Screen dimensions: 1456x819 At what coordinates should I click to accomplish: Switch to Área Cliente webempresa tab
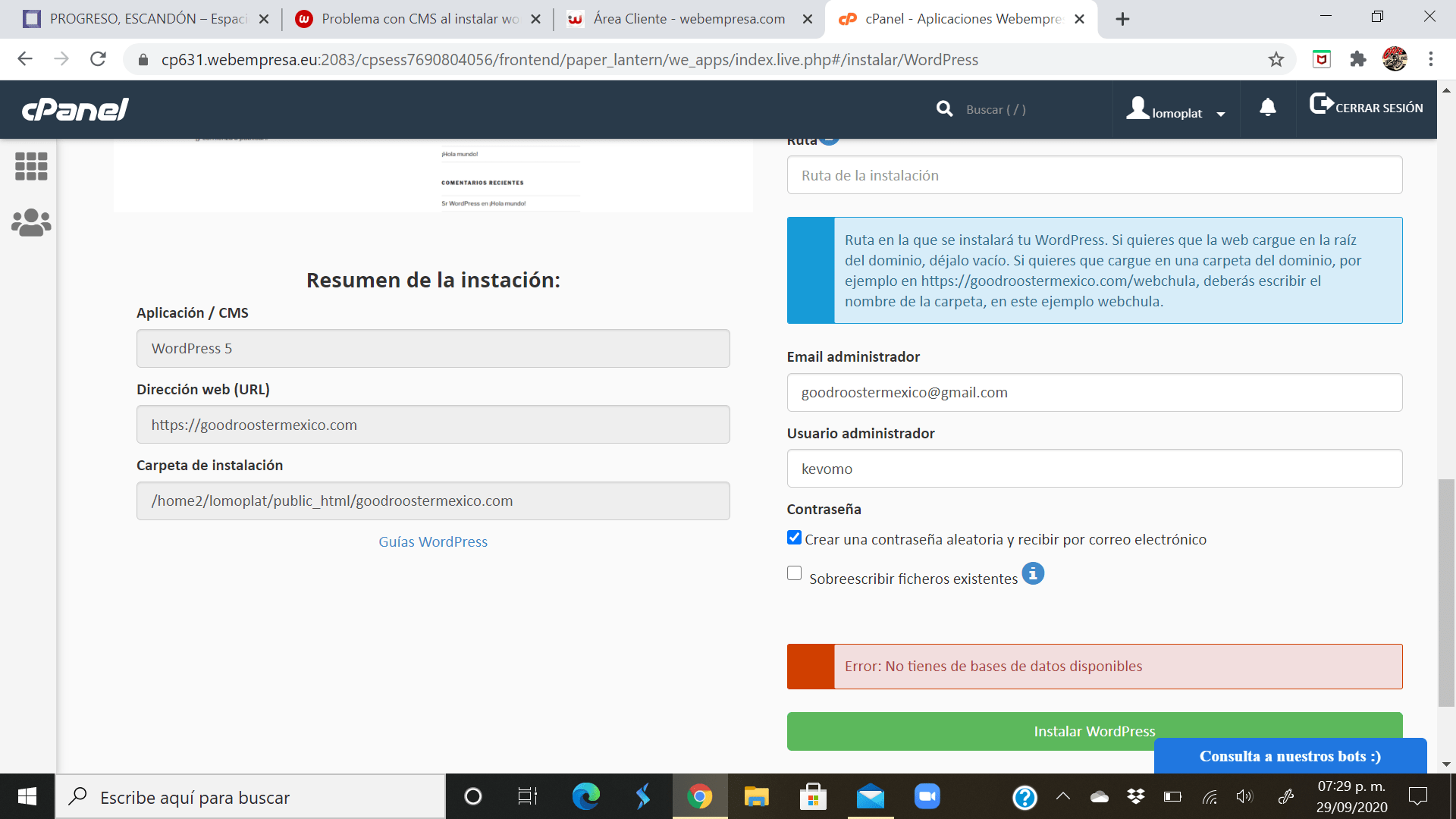[689, 19]
